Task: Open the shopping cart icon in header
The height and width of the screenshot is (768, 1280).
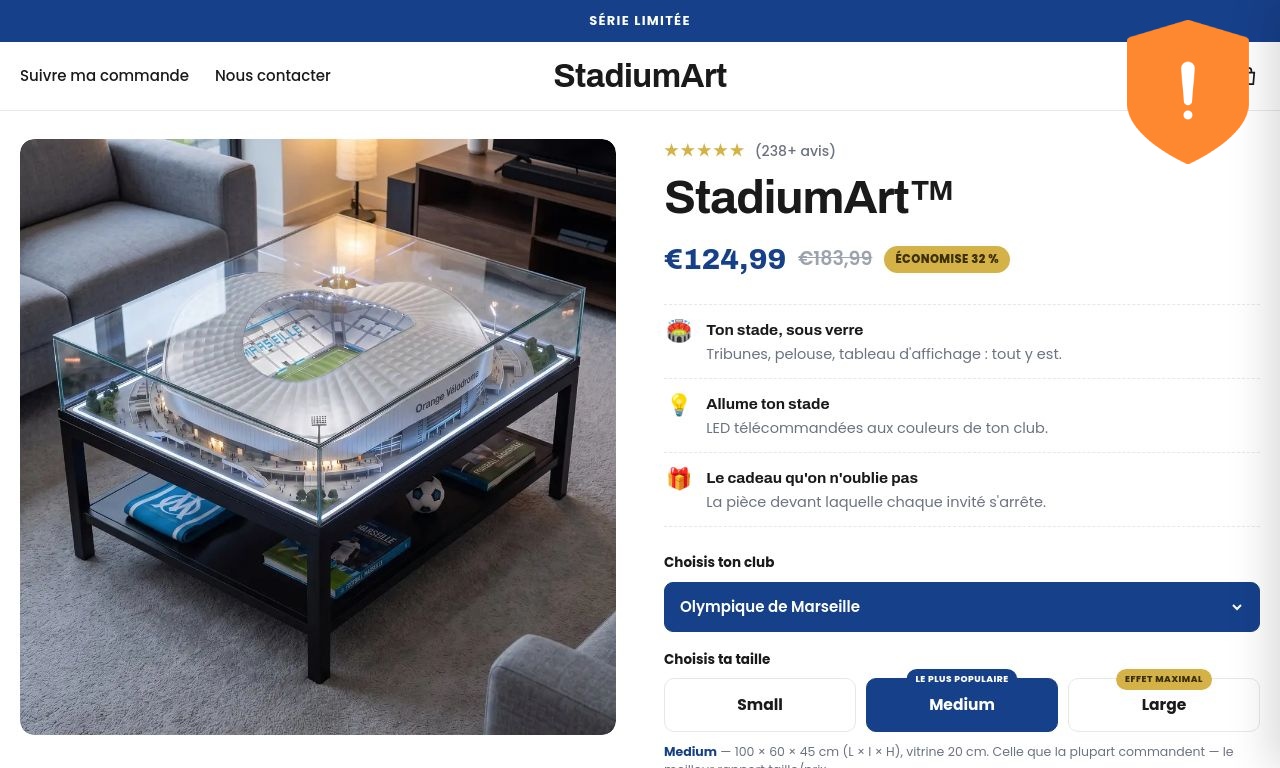Action: coord(1251,76)
